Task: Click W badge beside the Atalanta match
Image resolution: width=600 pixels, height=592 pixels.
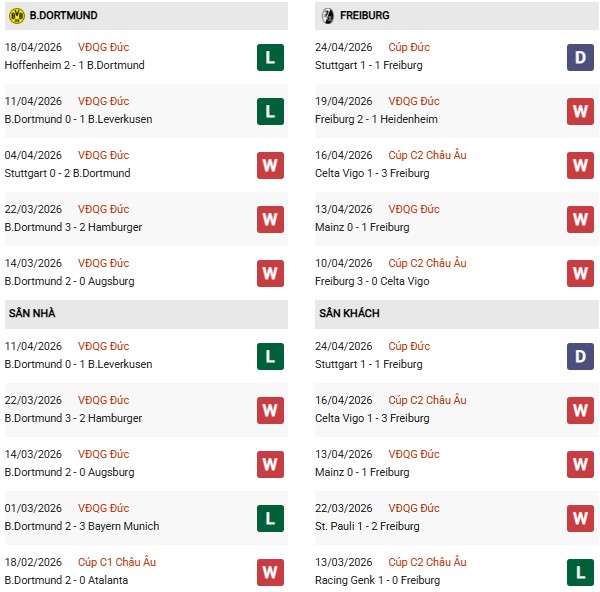Action: coord(269,572)
